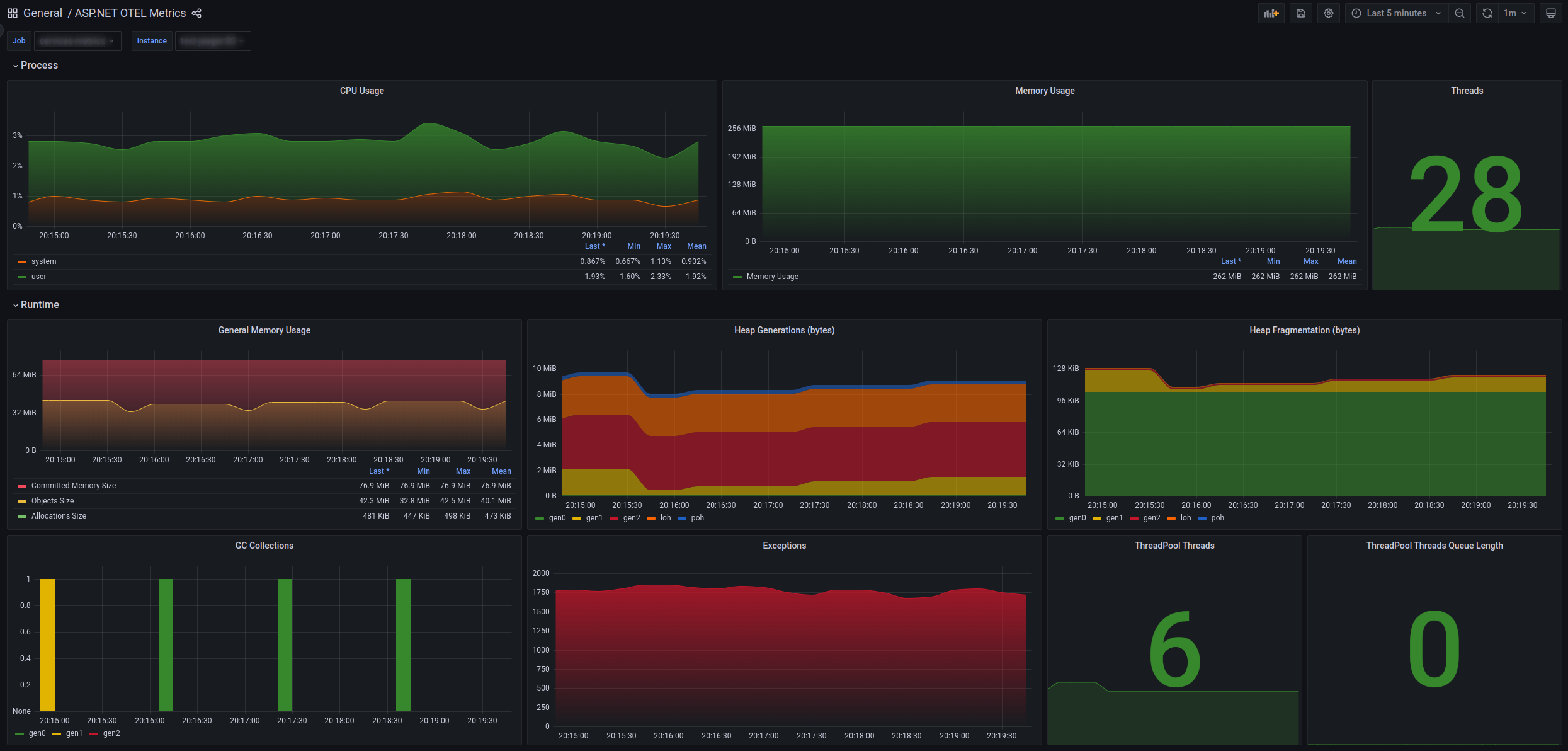Screen dimensions: 1568x751
Task: Sort CPU legend by Mean column
Action: point(696,246)
